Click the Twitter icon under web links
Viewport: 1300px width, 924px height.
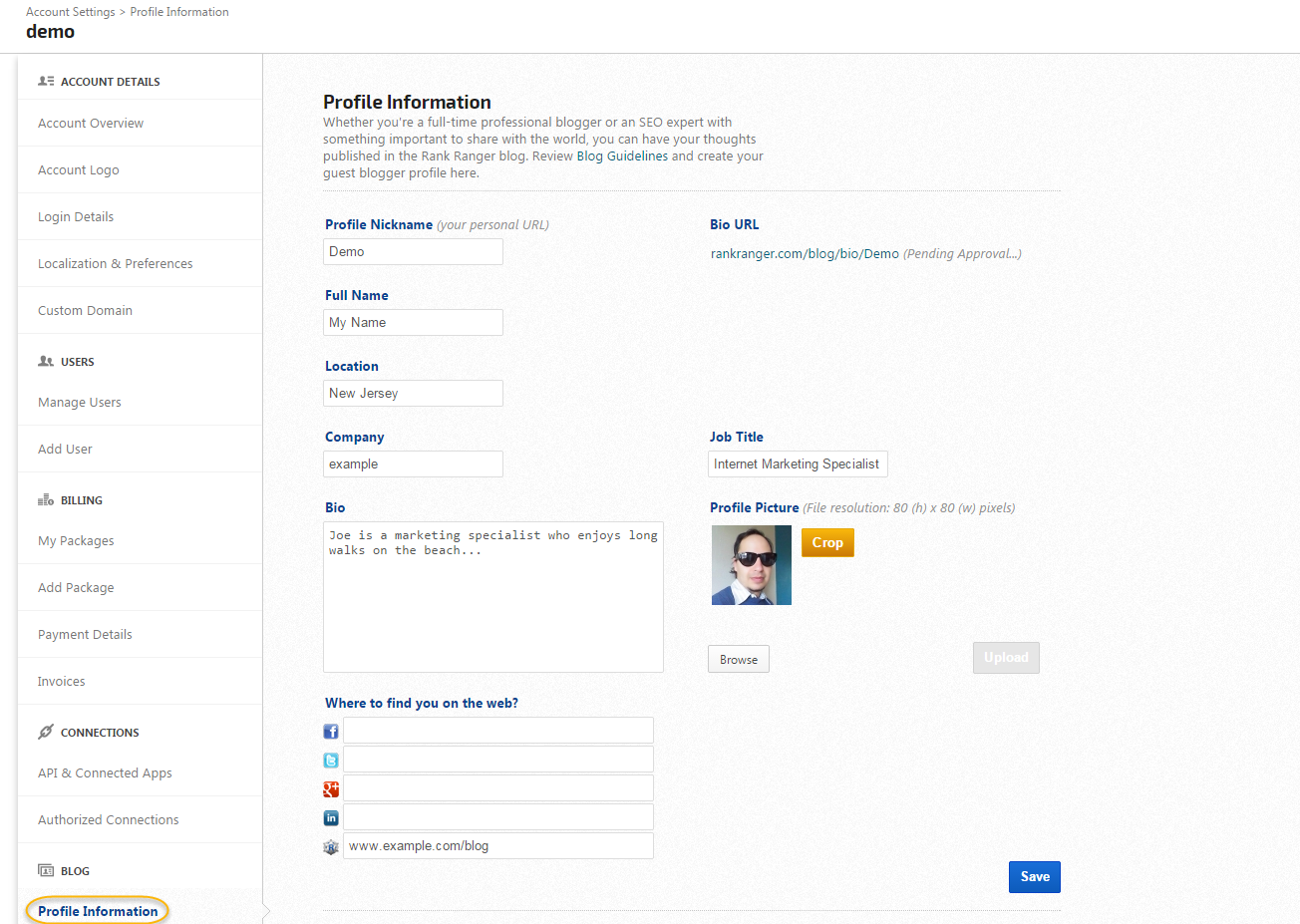pos(331,761)
